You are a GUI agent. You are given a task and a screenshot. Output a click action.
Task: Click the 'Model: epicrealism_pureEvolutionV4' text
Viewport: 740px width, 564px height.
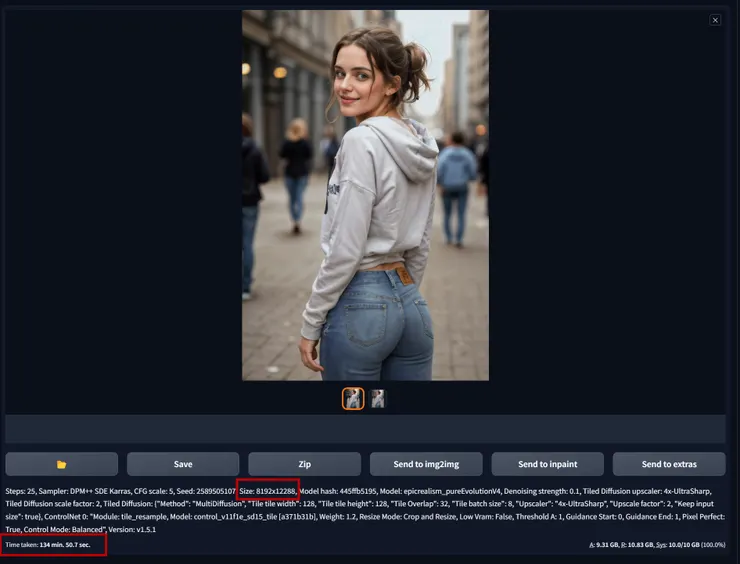point(439,491)
